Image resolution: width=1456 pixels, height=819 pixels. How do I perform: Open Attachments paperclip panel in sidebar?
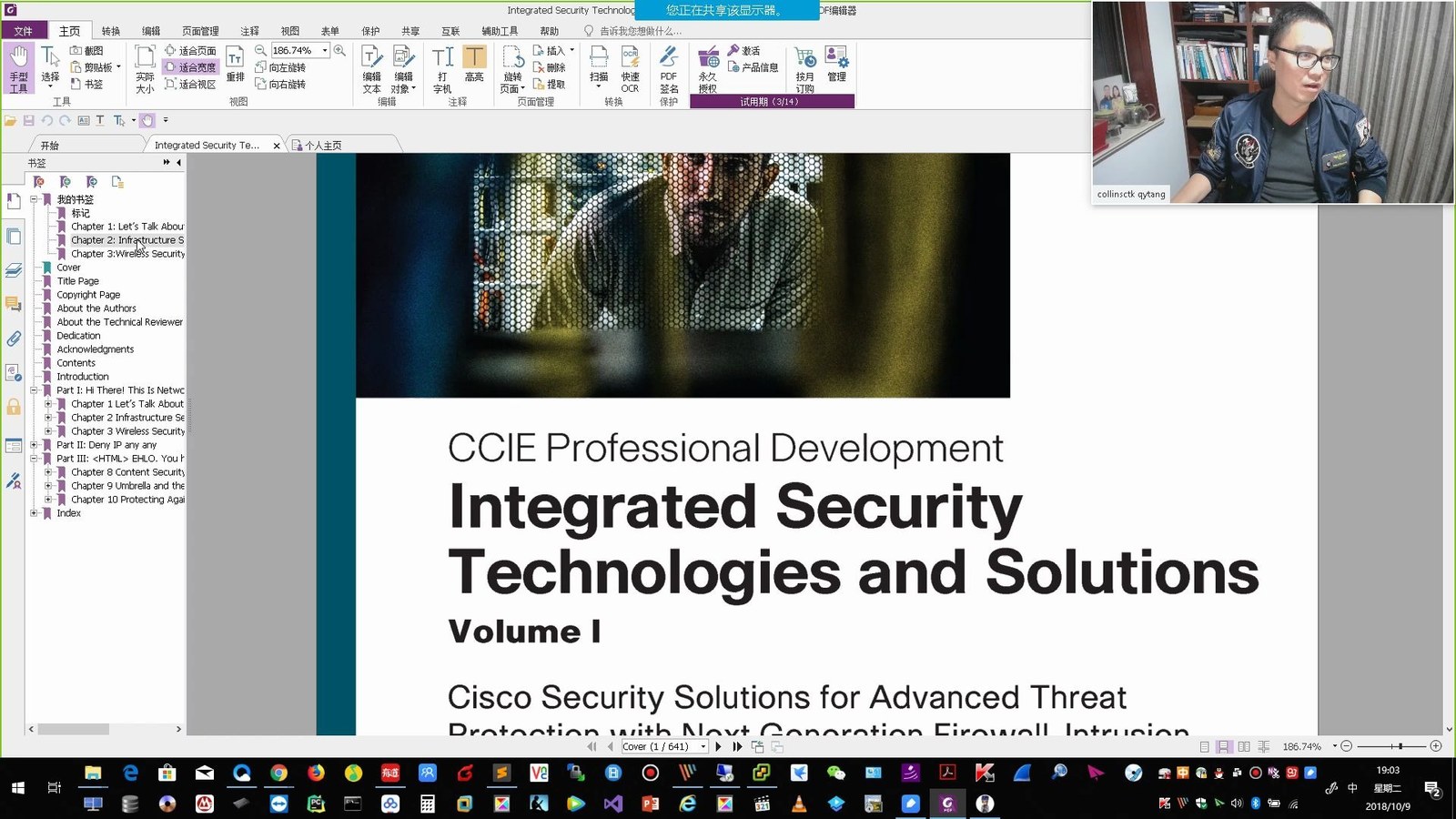14,339
